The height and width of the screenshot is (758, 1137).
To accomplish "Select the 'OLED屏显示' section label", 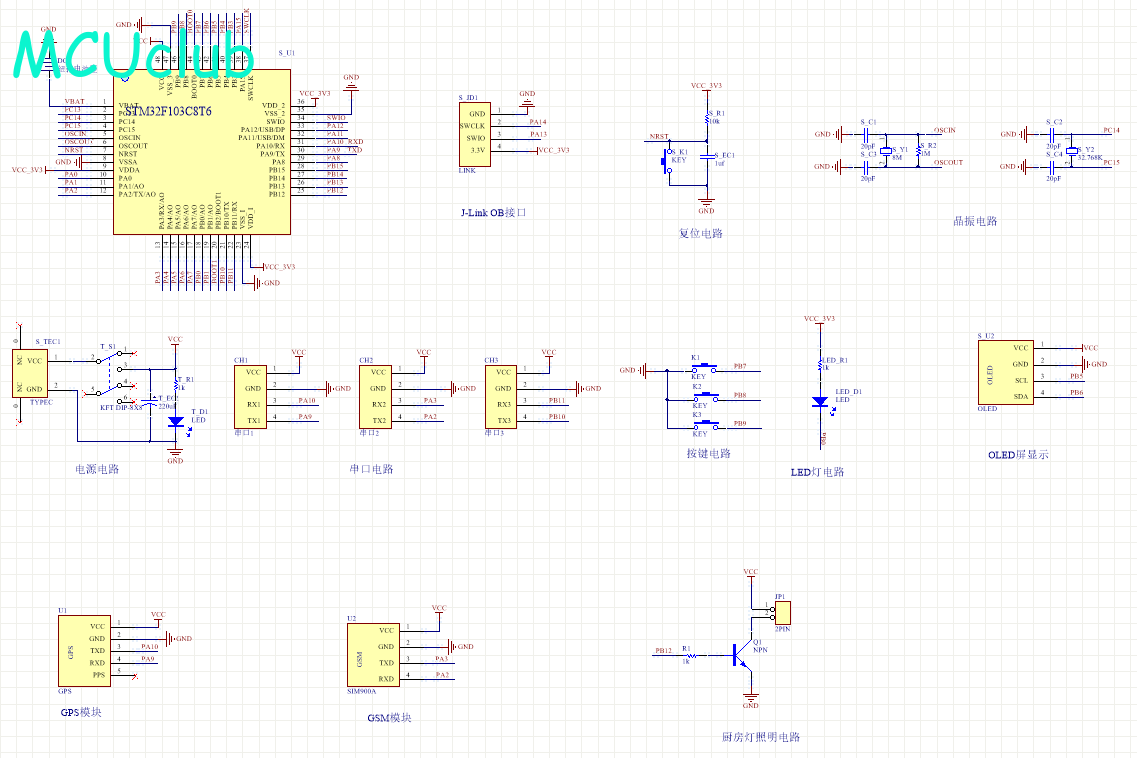I will pyautogui.click(x=1018, y=455).
